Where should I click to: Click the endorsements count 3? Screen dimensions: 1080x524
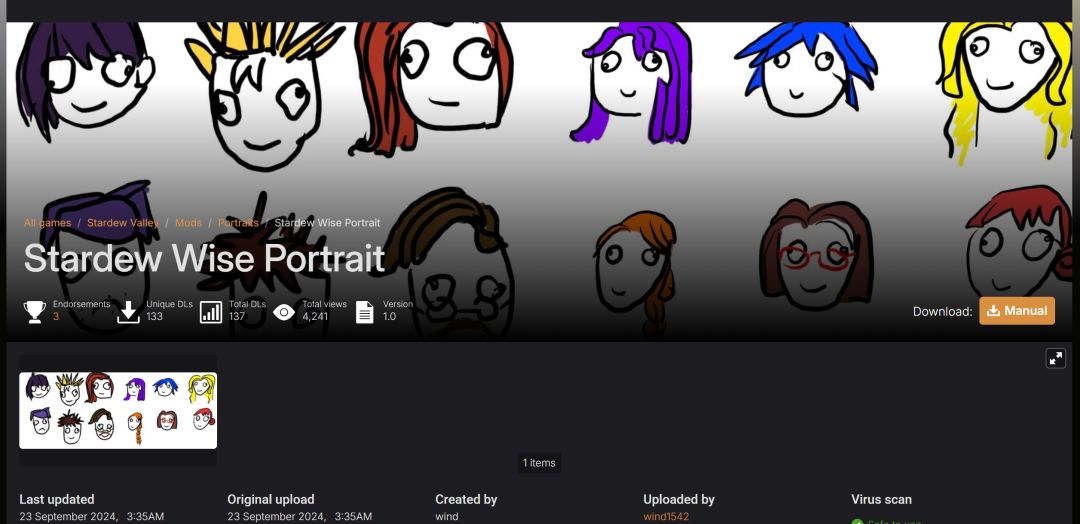(56, 317)
